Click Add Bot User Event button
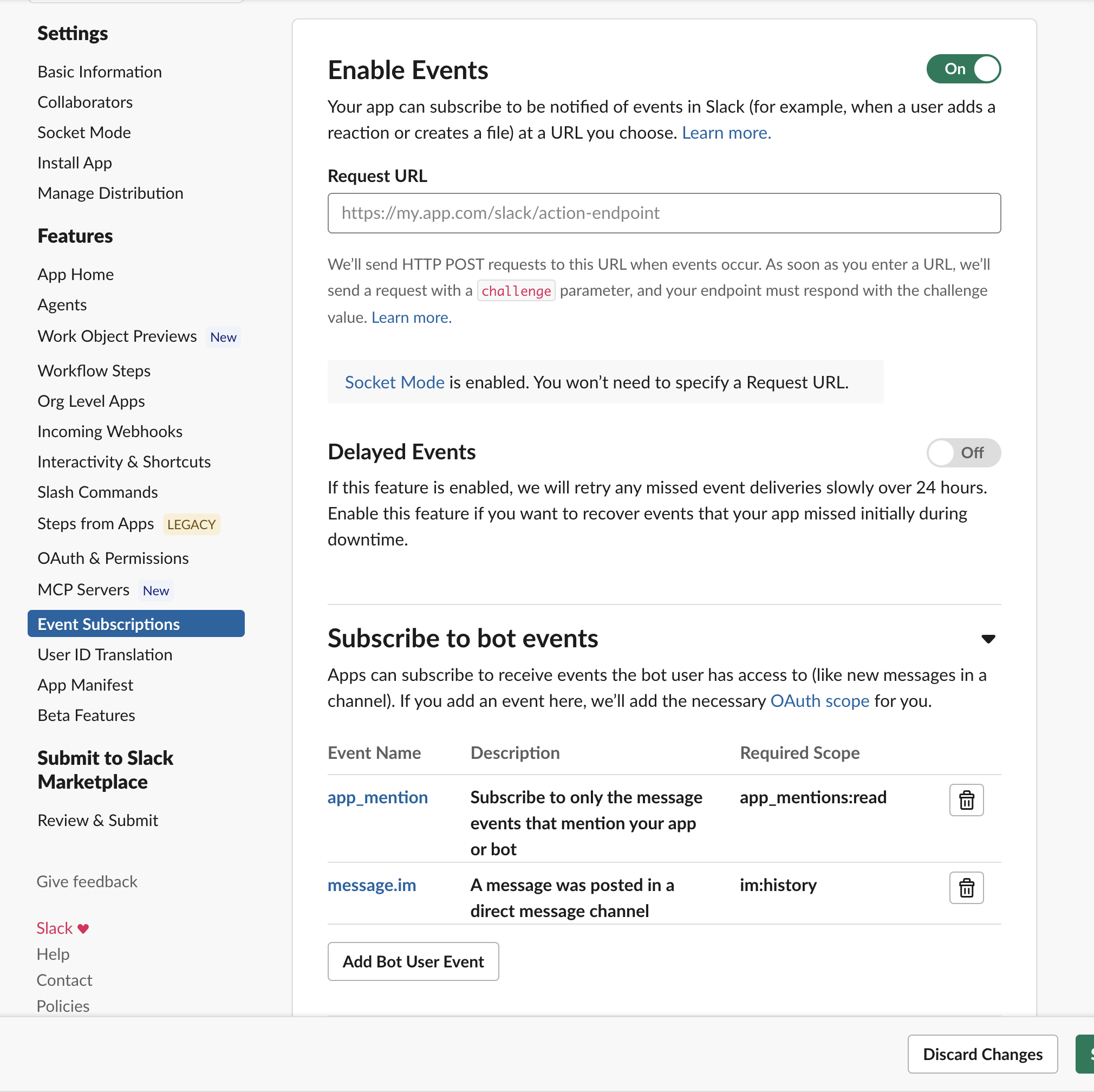1094x1092 pixels. click(413, 962)
